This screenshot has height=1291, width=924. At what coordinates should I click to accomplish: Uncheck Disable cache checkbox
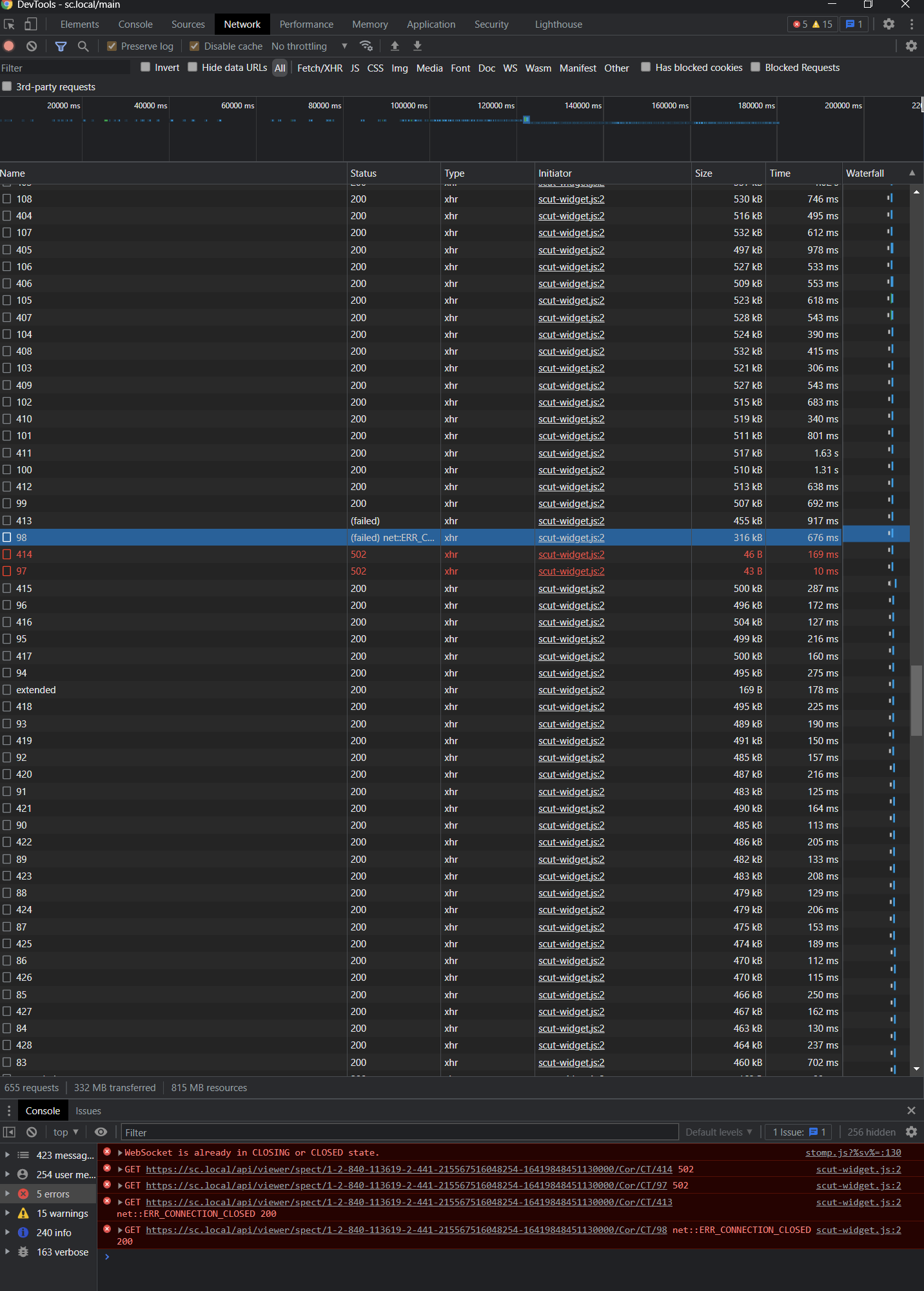pos(194,46)
